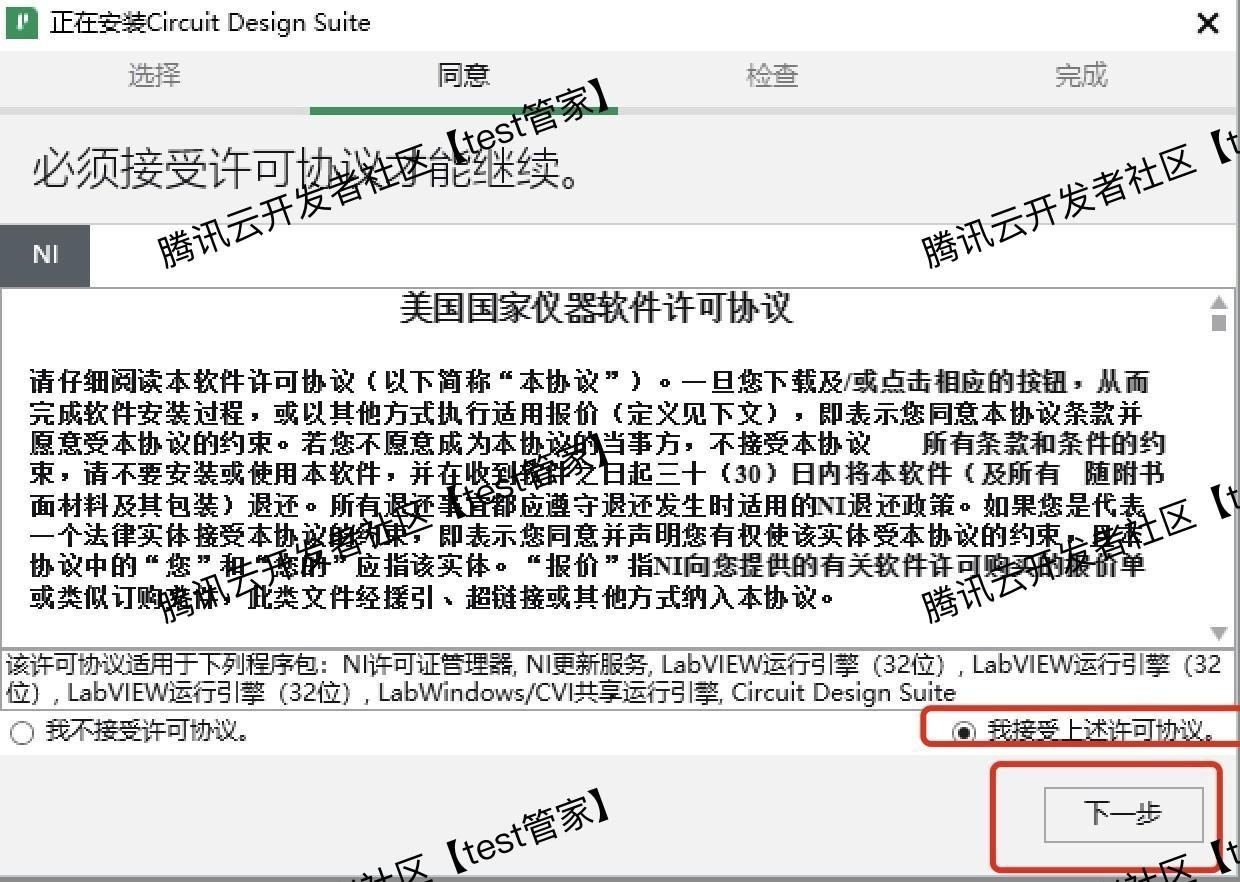Click the 同意 step tab
1240x882 pixels.
(463, 75)
